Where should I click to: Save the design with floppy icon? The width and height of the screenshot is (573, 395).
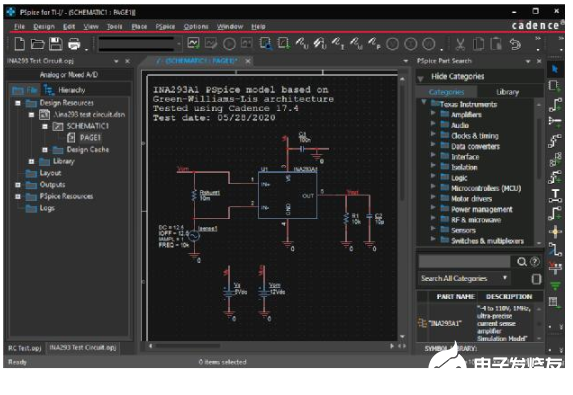[x=56, y=44]
